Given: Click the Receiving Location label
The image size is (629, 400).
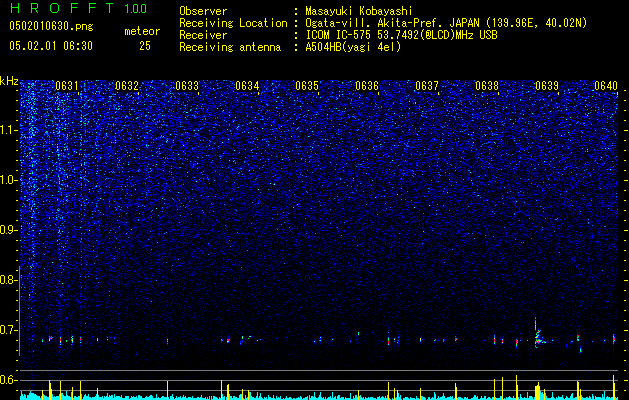Looking at the screenshot, I should tap(233, 23).
